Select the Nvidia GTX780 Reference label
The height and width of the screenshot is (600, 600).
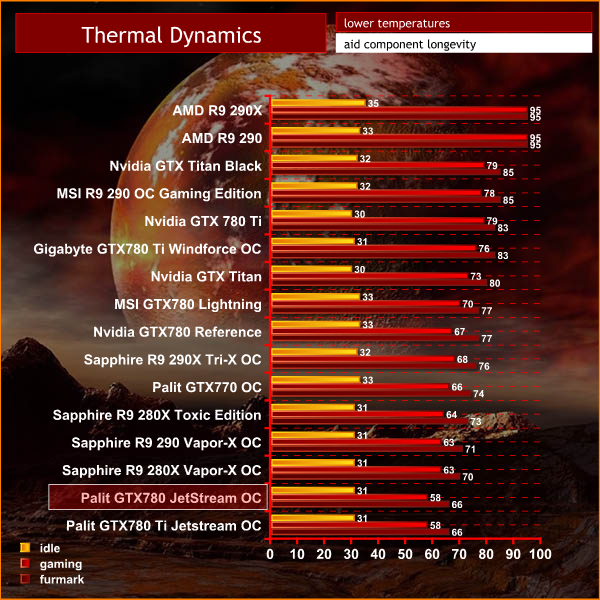point(178,332)
